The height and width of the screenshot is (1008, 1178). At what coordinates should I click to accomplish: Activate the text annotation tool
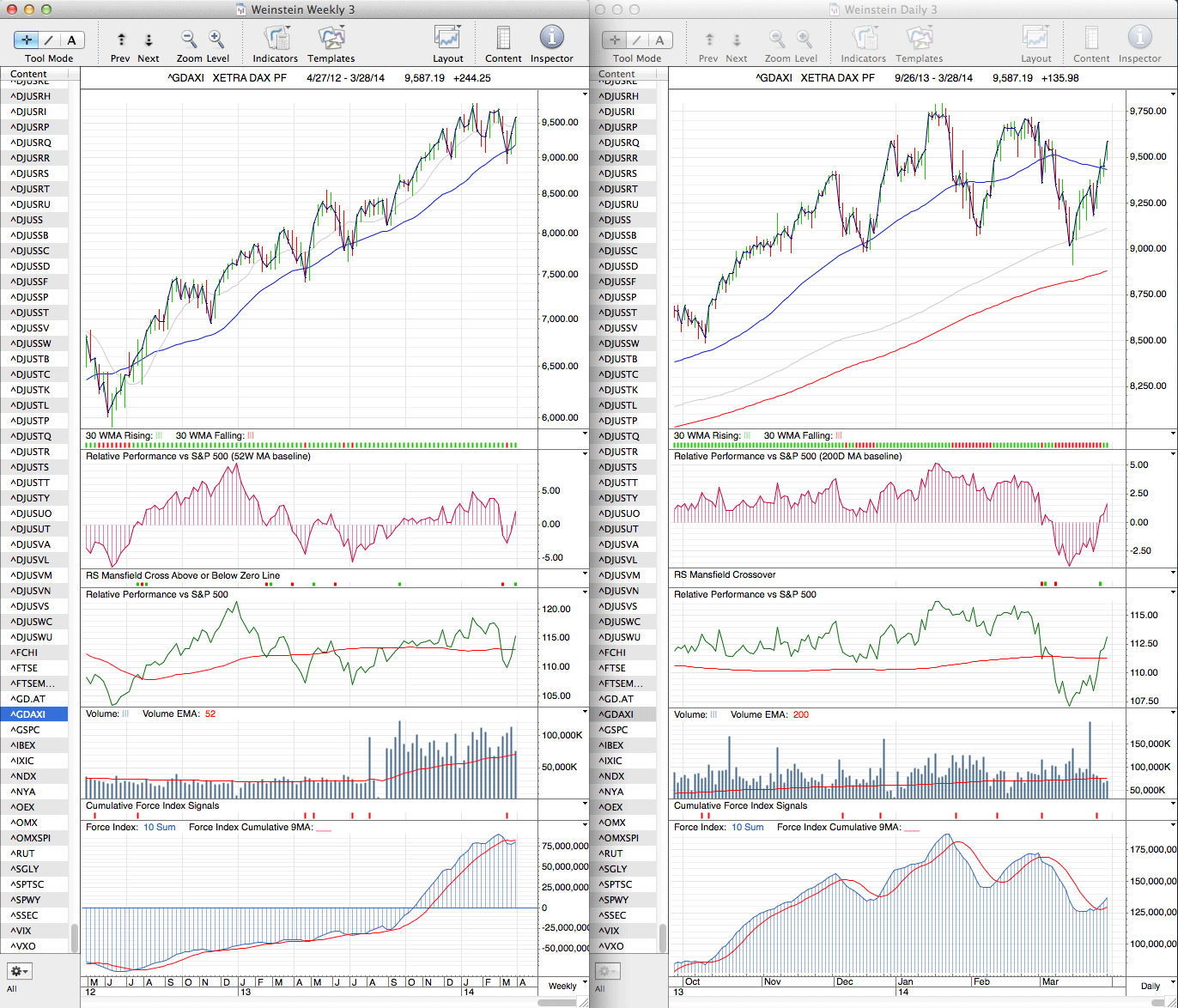click(x=71, y=40)
